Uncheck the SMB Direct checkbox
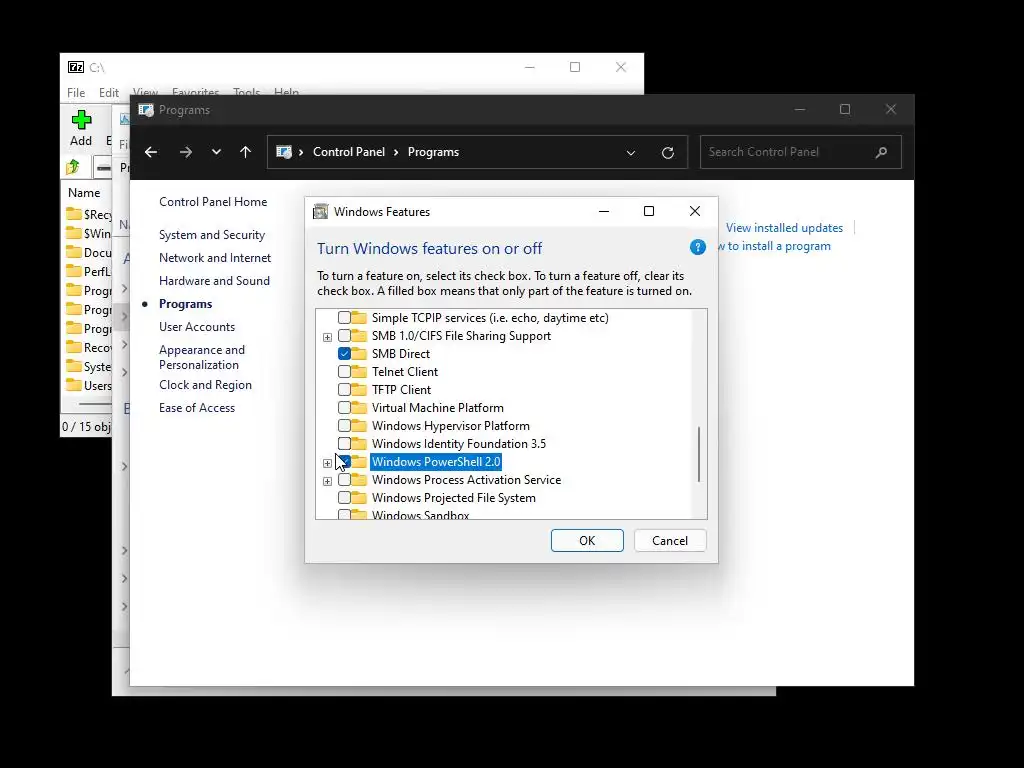This screenshot has width=1024, height=768. click(x=344, y=353)
